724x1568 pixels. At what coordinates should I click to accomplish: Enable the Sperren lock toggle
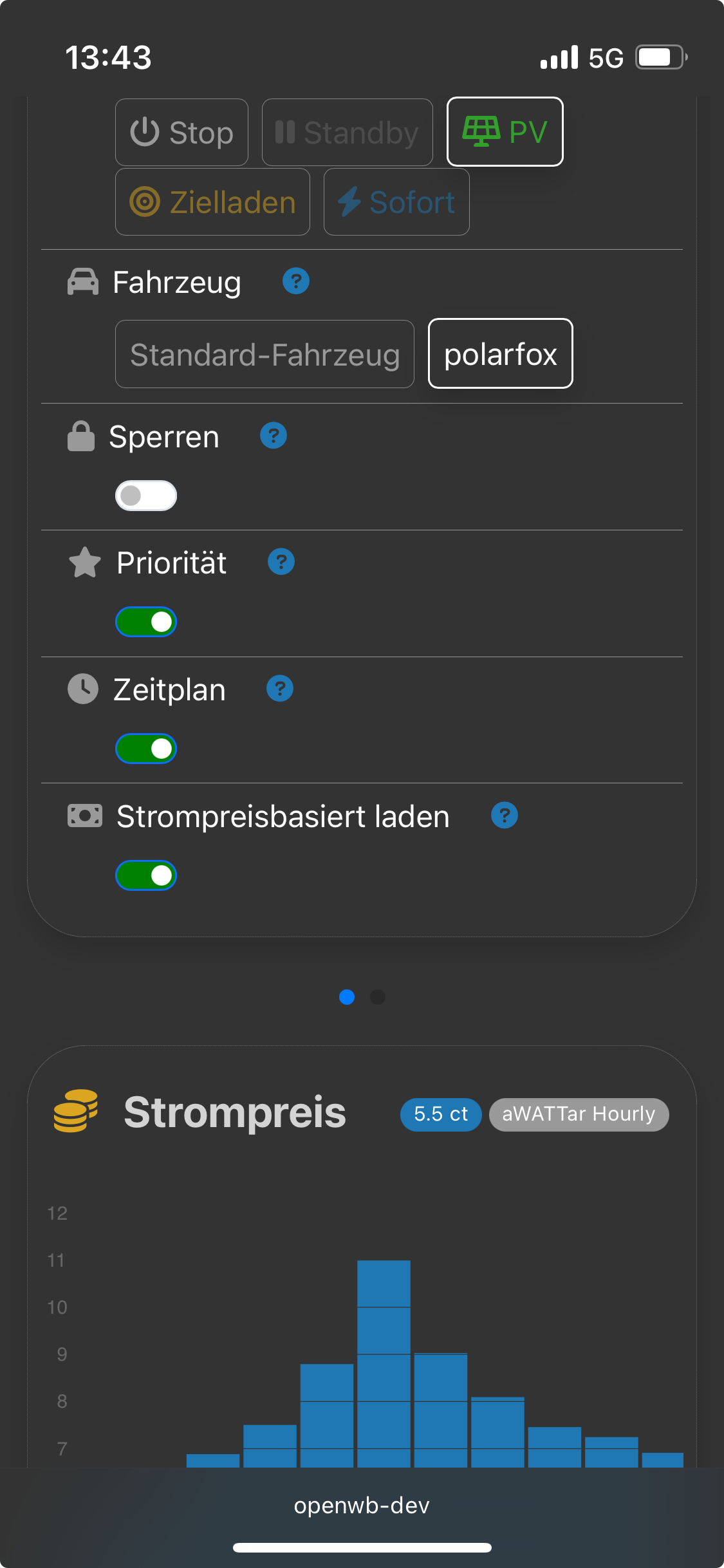[146, 496]
